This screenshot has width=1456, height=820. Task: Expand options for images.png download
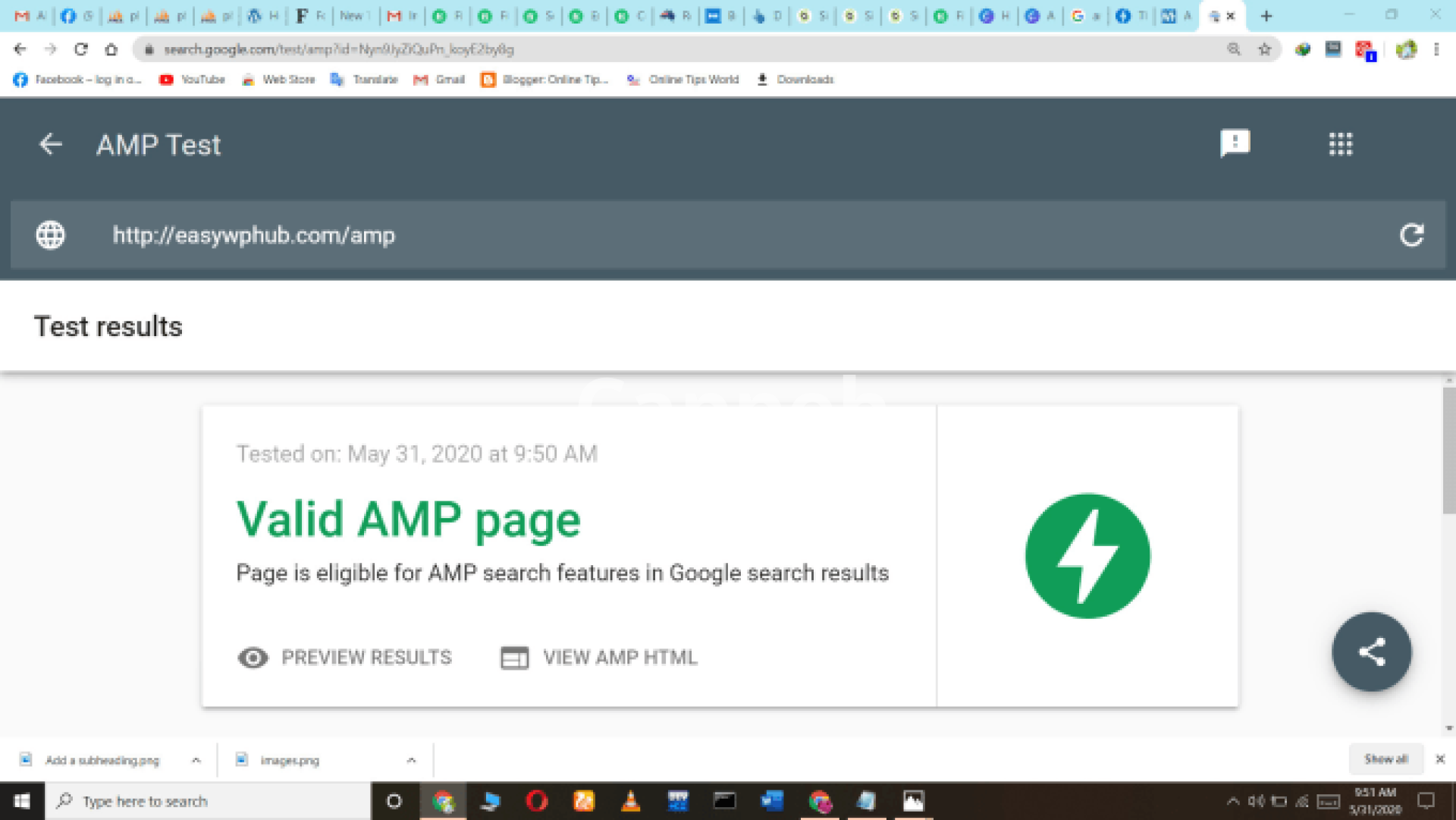(x=411, y=760)
